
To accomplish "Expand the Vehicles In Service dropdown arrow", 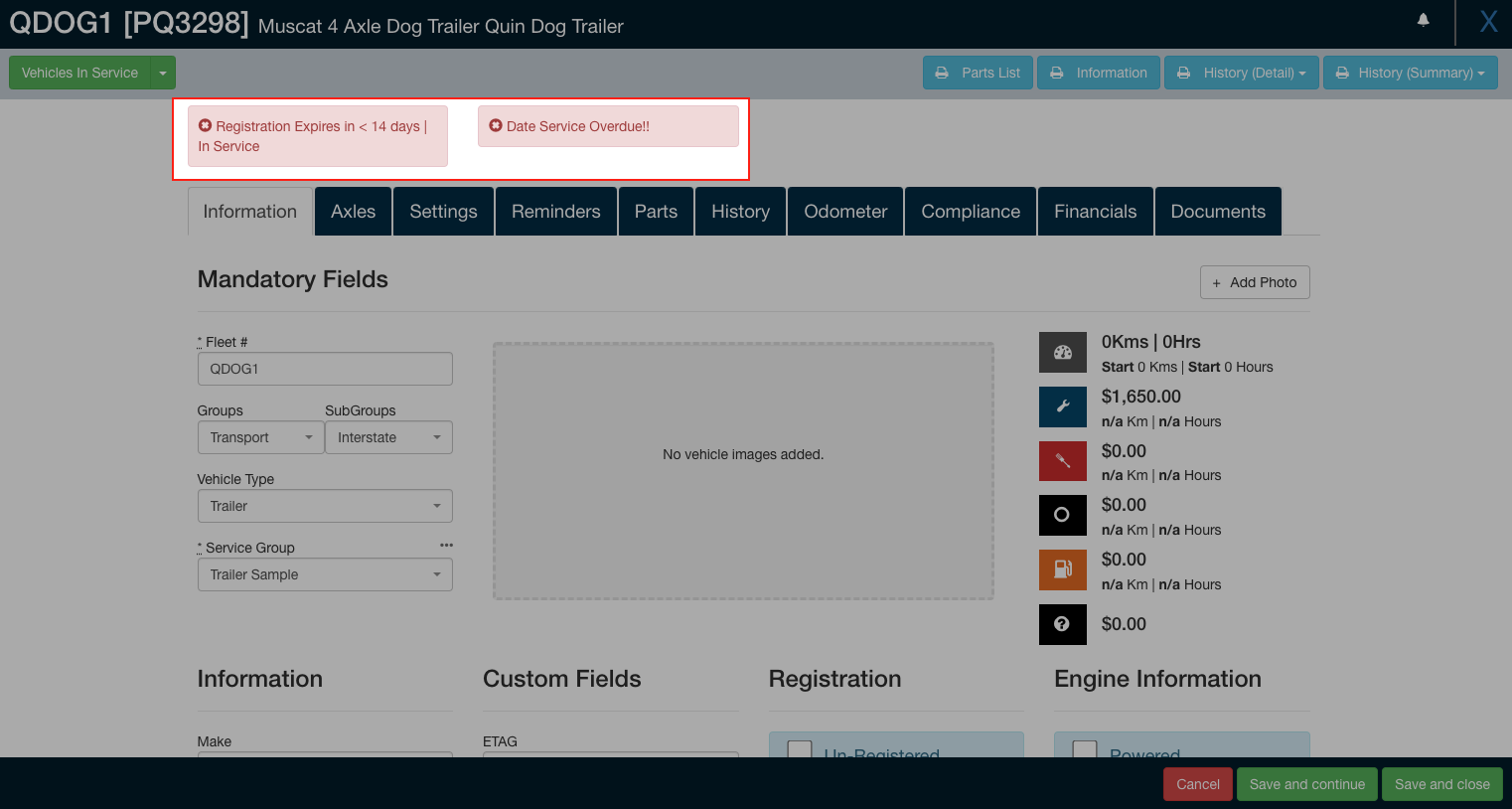I will pos(163,73).
